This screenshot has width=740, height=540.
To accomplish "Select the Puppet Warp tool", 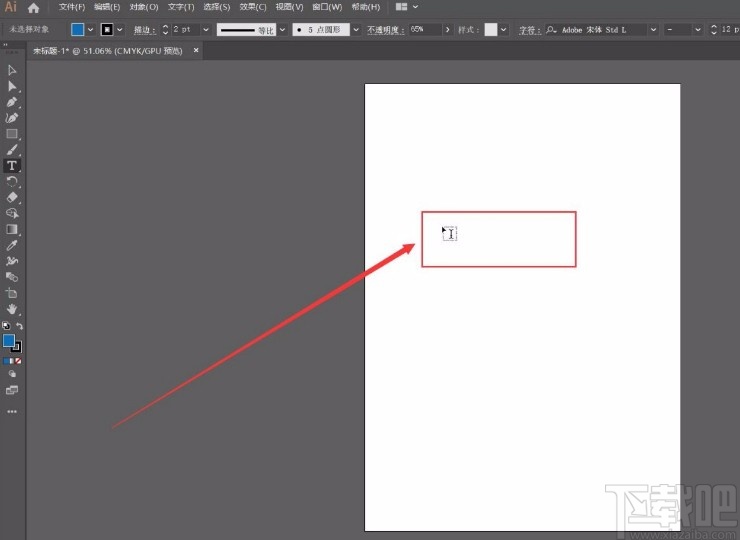I will point(12,261).
